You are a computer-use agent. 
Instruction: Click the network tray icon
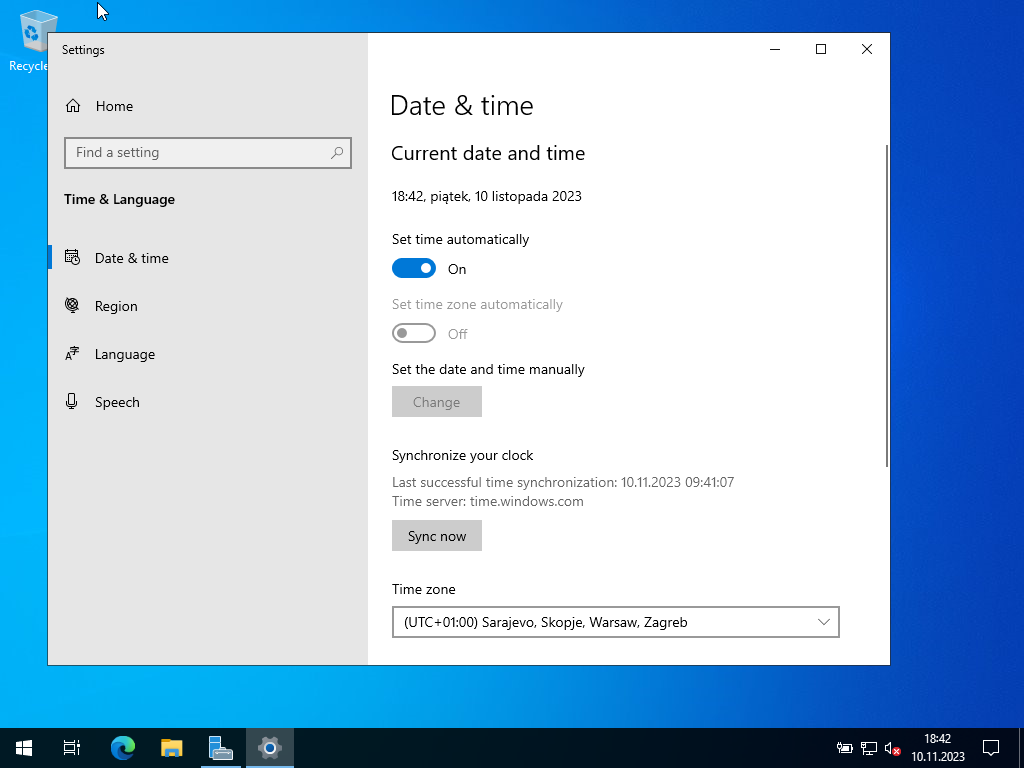pyautogui.click(x=869, y=748)
